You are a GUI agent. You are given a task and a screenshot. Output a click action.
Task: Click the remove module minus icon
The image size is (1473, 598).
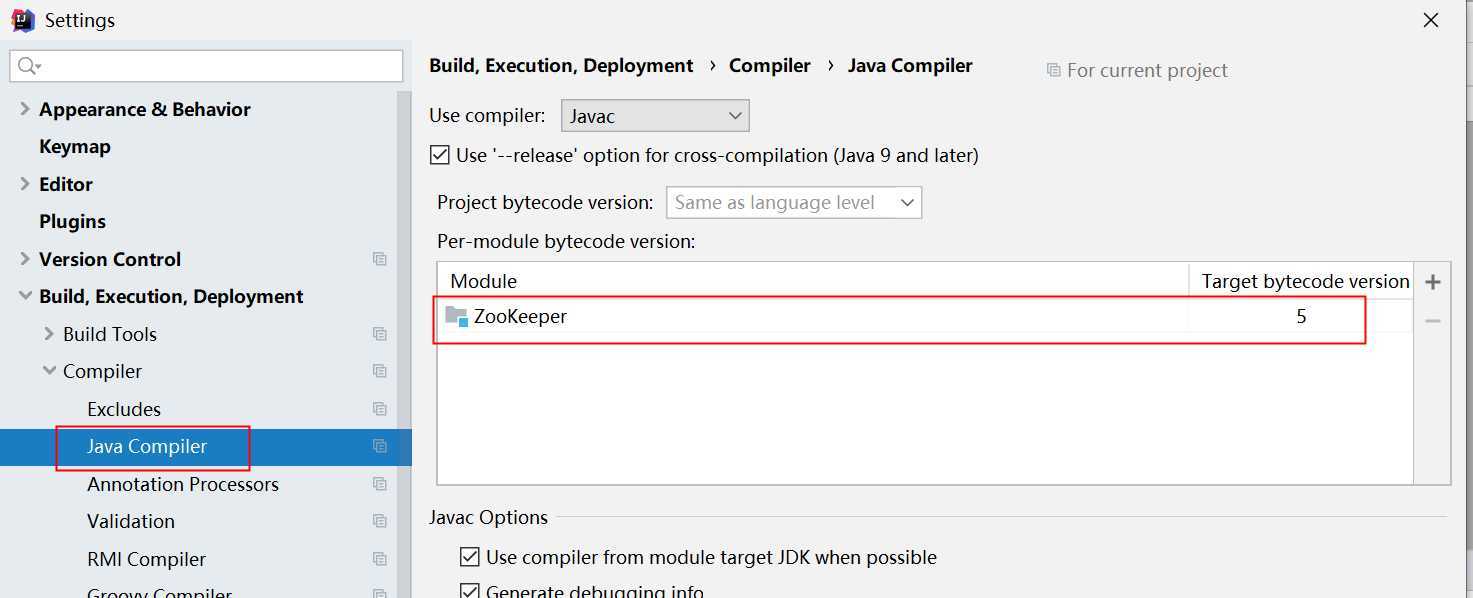coord(1432,321)
